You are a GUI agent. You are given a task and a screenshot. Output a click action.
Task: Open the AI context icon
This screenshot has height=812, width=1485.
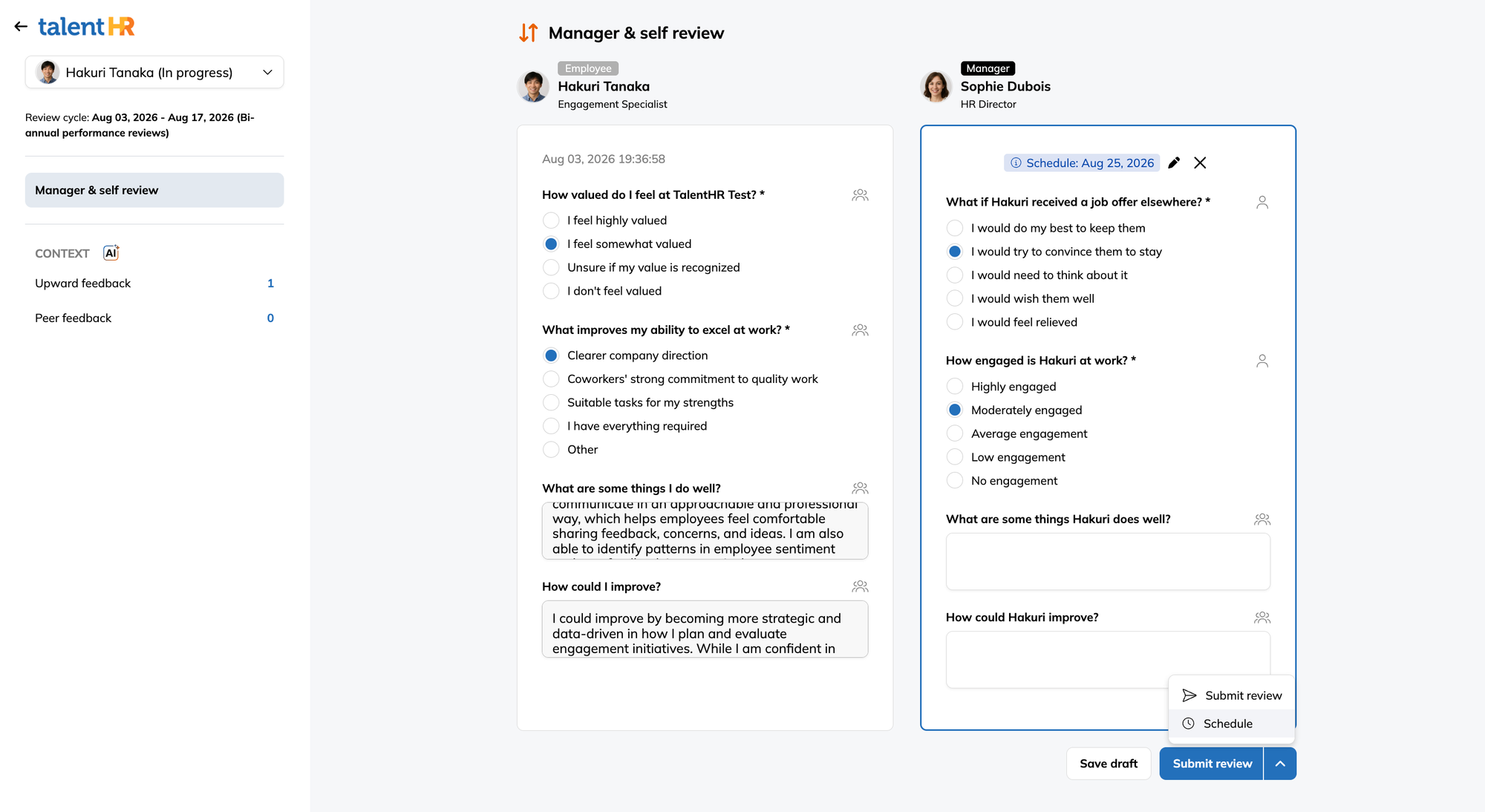(111, 253)
